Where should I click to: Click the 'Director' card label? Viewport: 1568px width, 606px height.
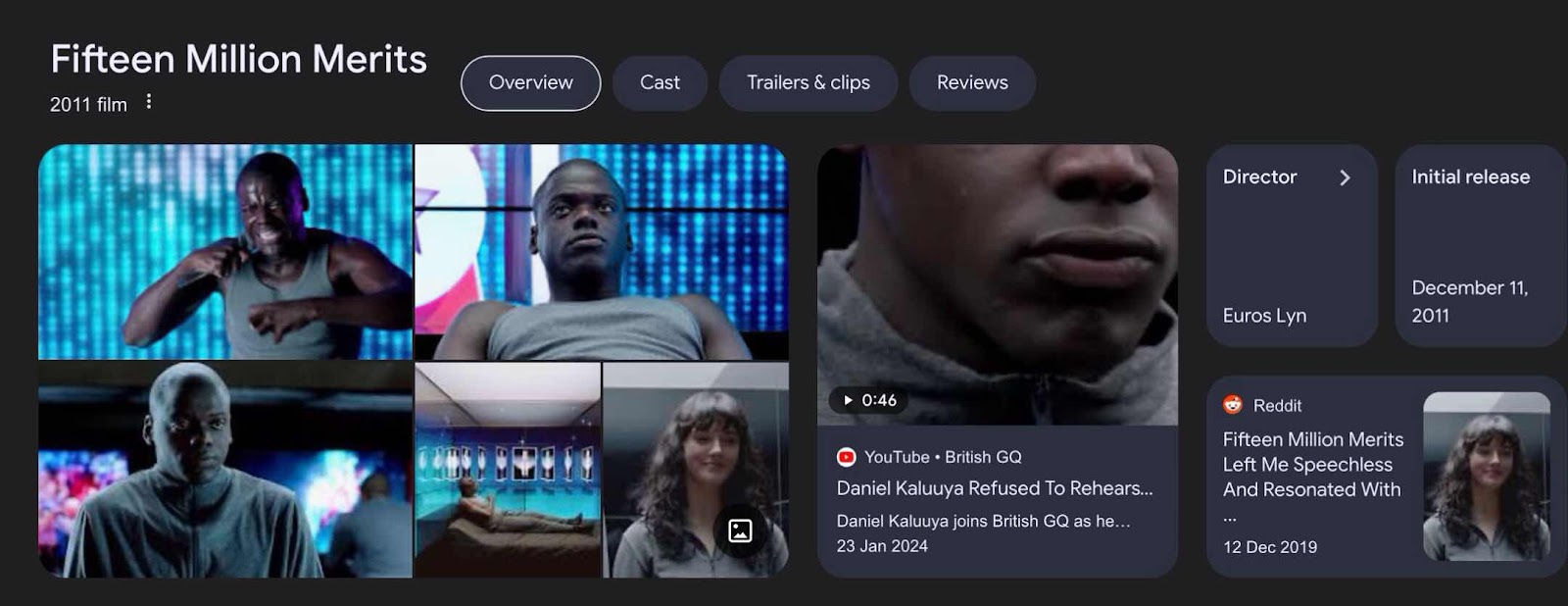(x=1259, y=177)
